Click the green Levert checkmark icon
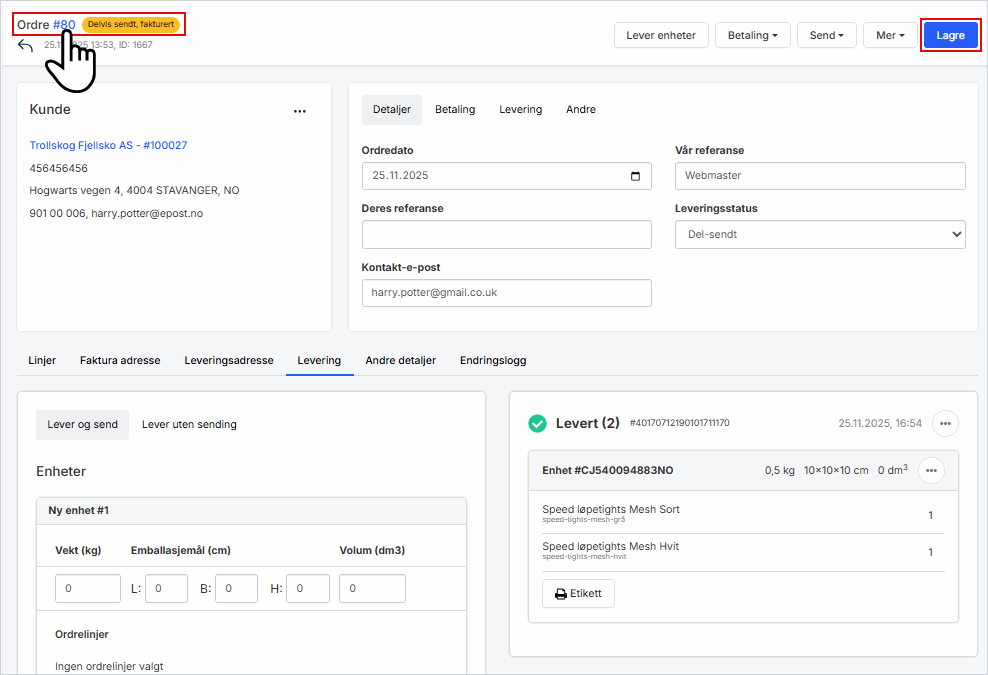The height and width of the screenshot is (675, 988). coord(538,424)
